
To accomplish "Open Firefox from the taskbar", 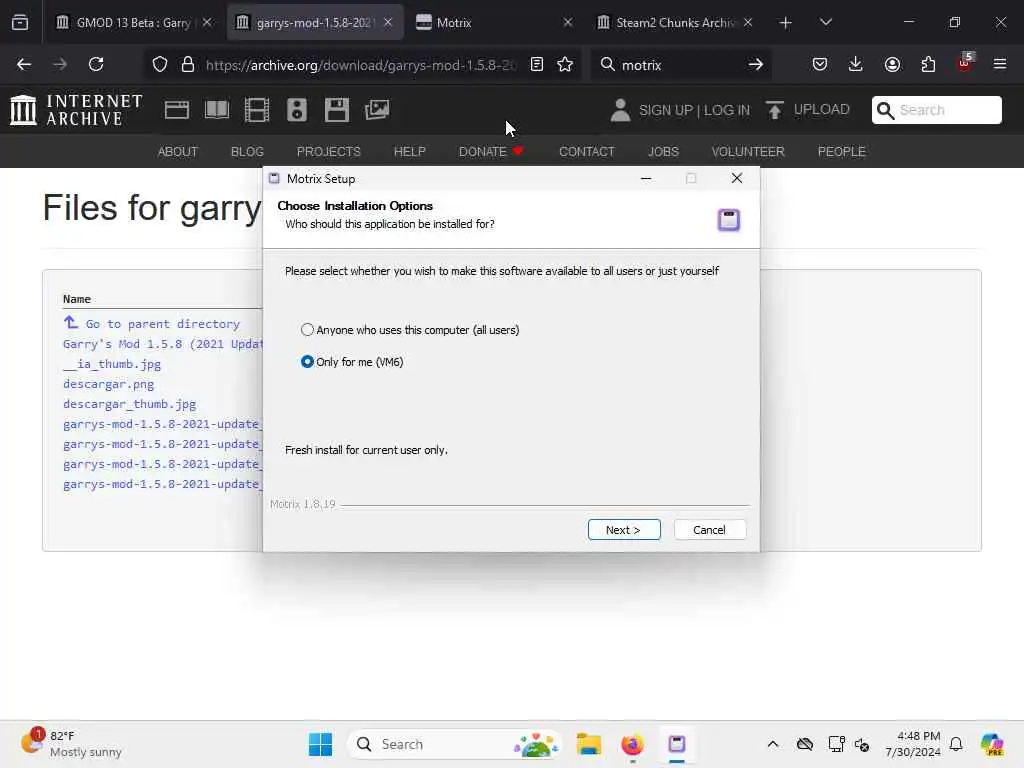I will (x=632, y=744).
